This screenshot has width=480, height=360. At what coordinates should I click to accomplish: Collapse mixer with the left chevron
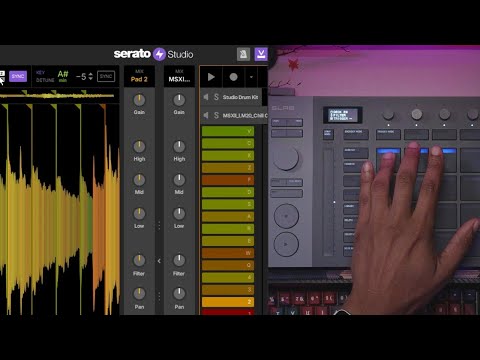pyautogui.click(x=159, y=261)
